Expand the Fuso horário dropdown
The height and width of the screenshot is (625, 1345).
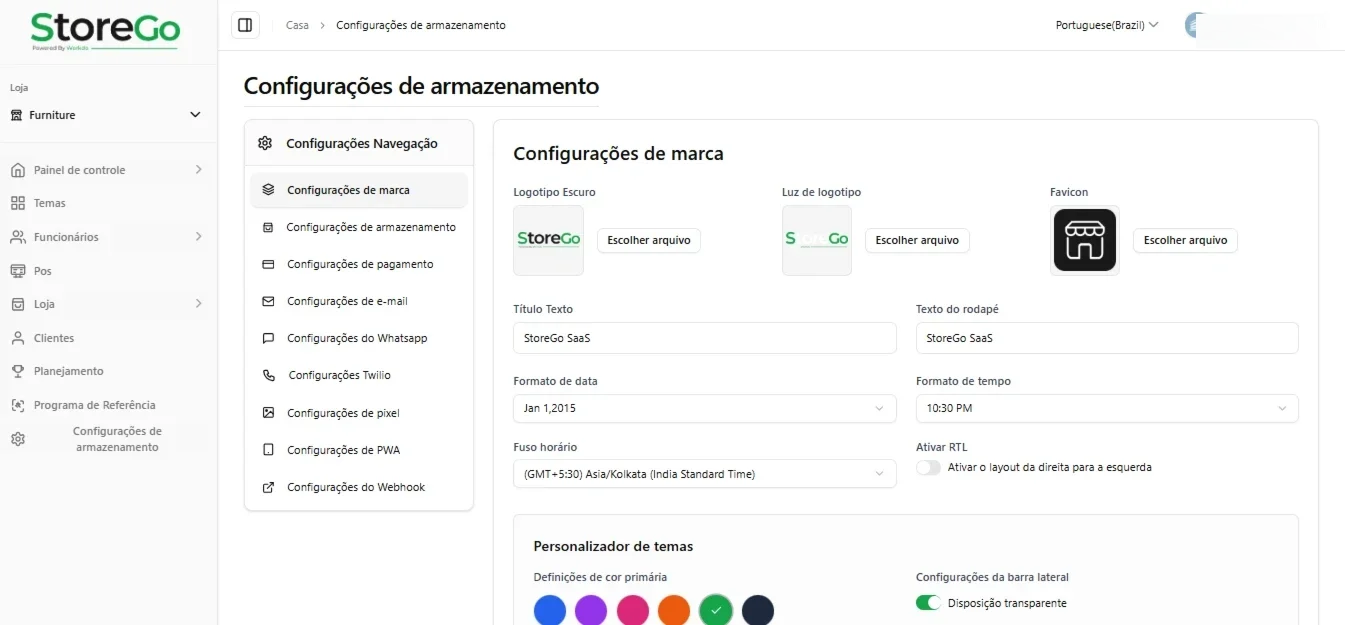(705, 474)
